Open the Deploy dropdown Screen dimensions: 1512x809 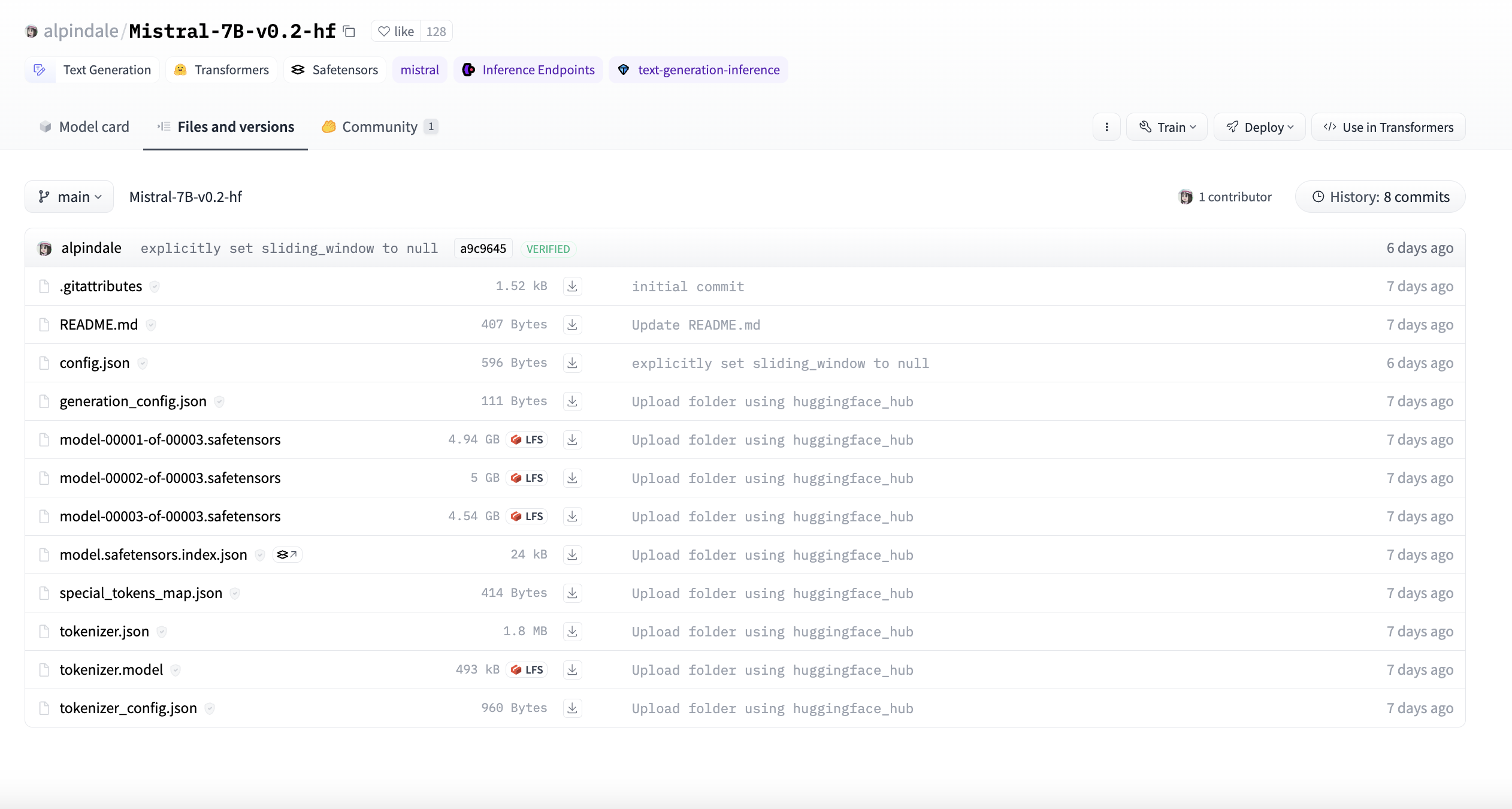(1259, 126)
